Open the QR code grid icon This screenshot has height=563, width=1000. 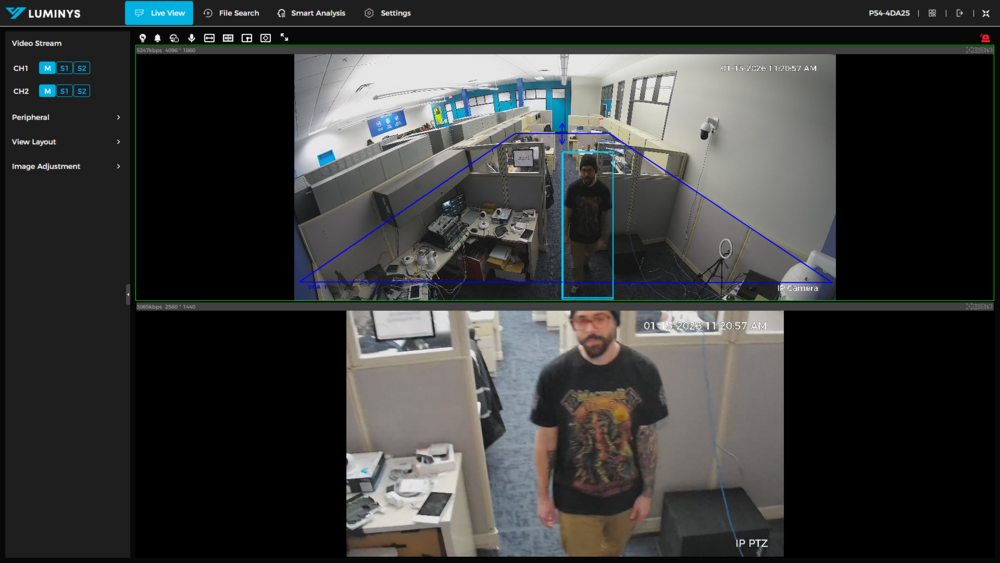pos(932,13)
